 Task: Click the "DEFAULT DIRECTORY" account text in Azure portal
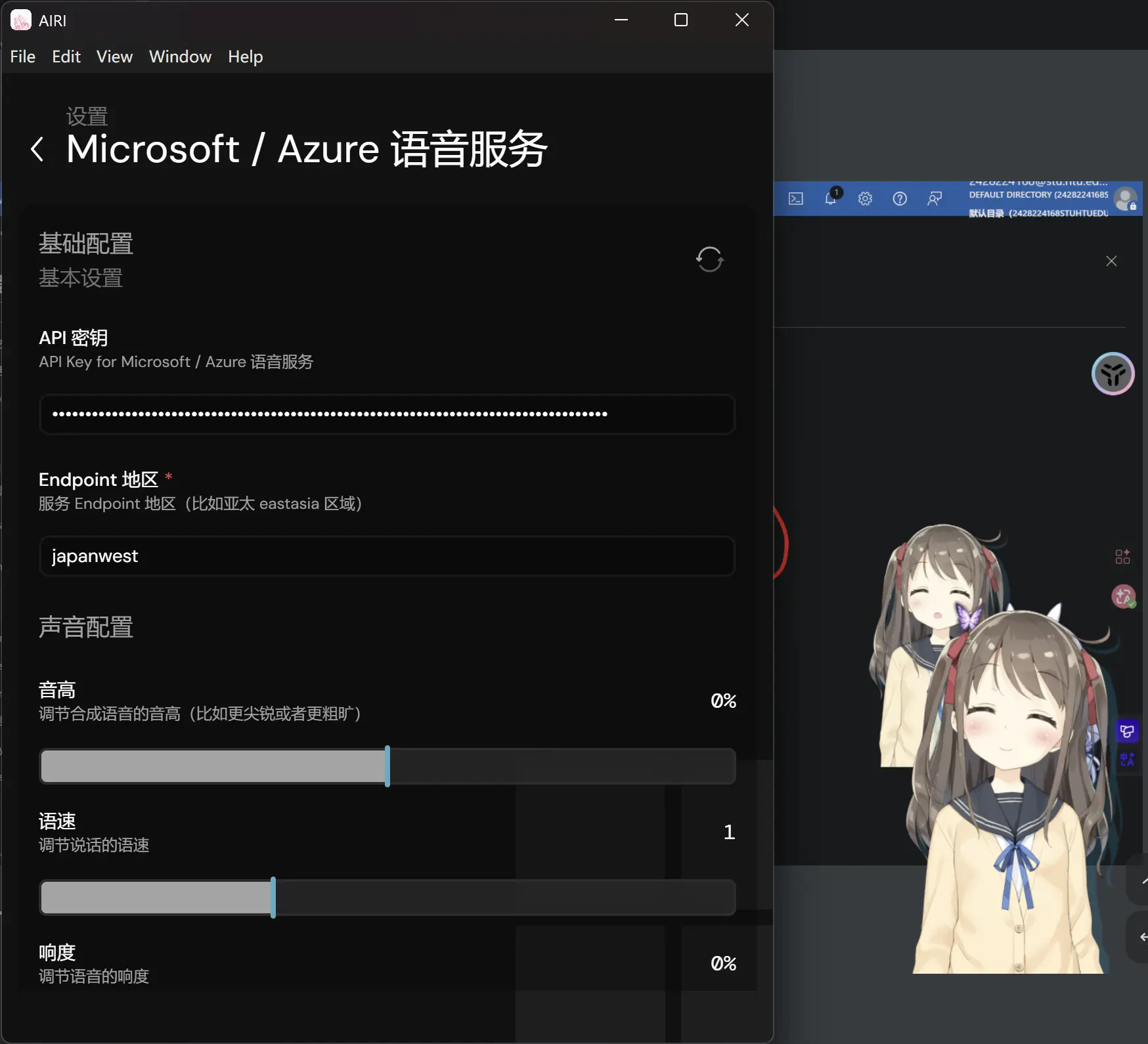click(1038, 195)
